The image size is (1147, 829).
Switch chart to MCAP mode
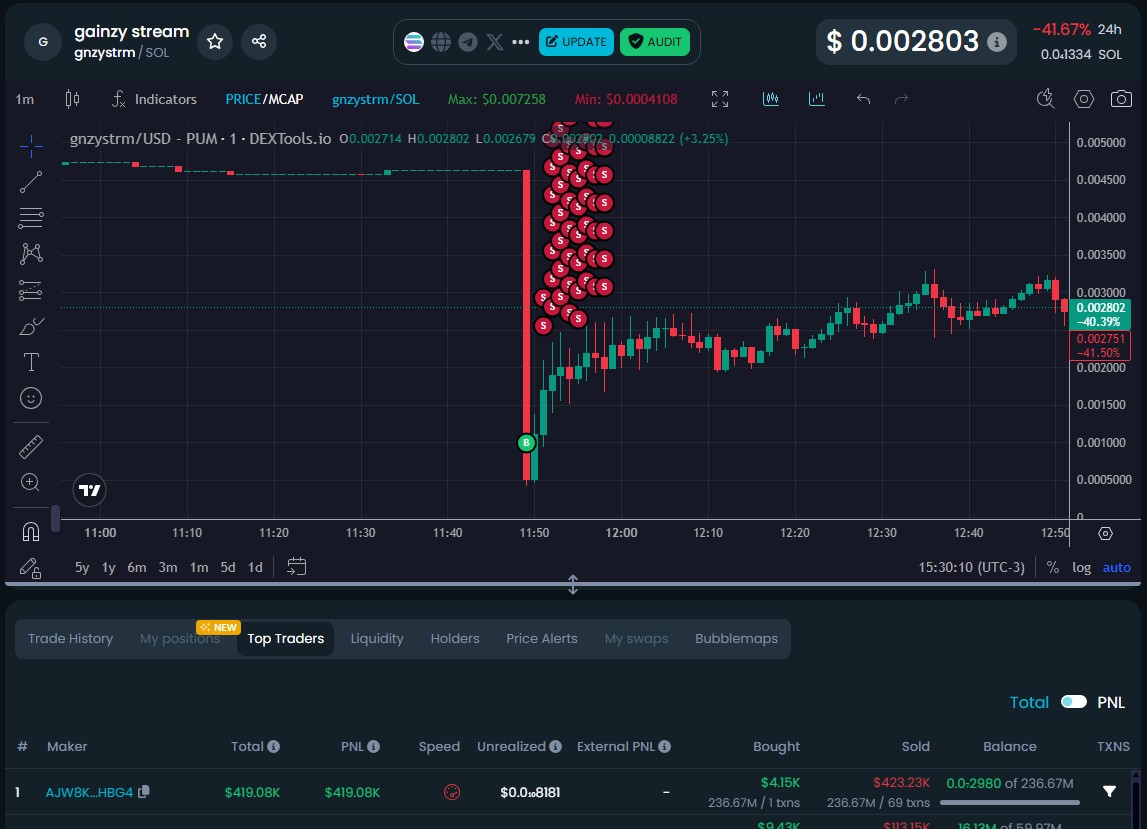click(x=285, y=99)
